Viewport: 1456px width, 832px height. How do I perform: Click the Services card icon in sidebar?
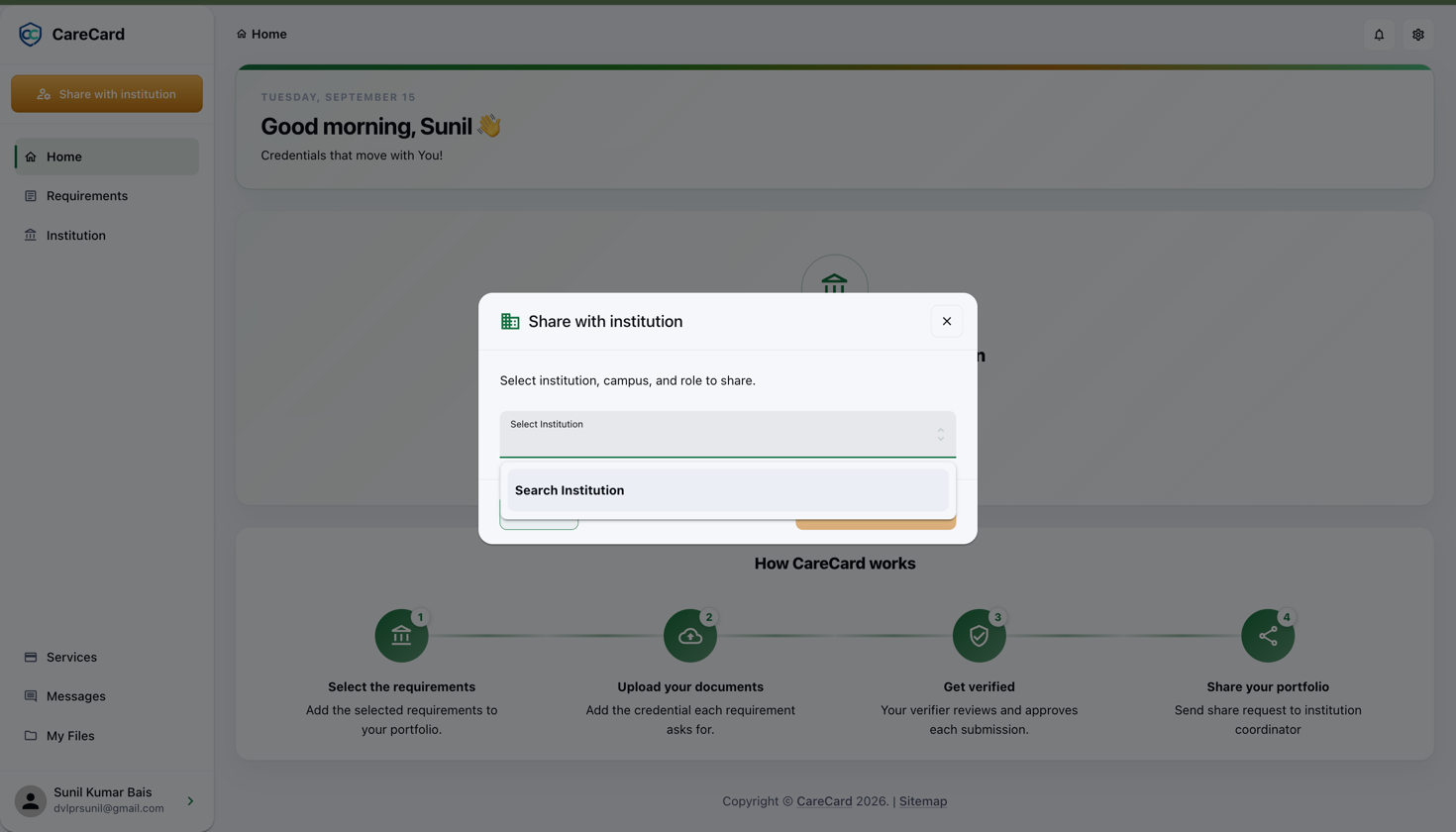pyautogui.click(x=31, y=657)
